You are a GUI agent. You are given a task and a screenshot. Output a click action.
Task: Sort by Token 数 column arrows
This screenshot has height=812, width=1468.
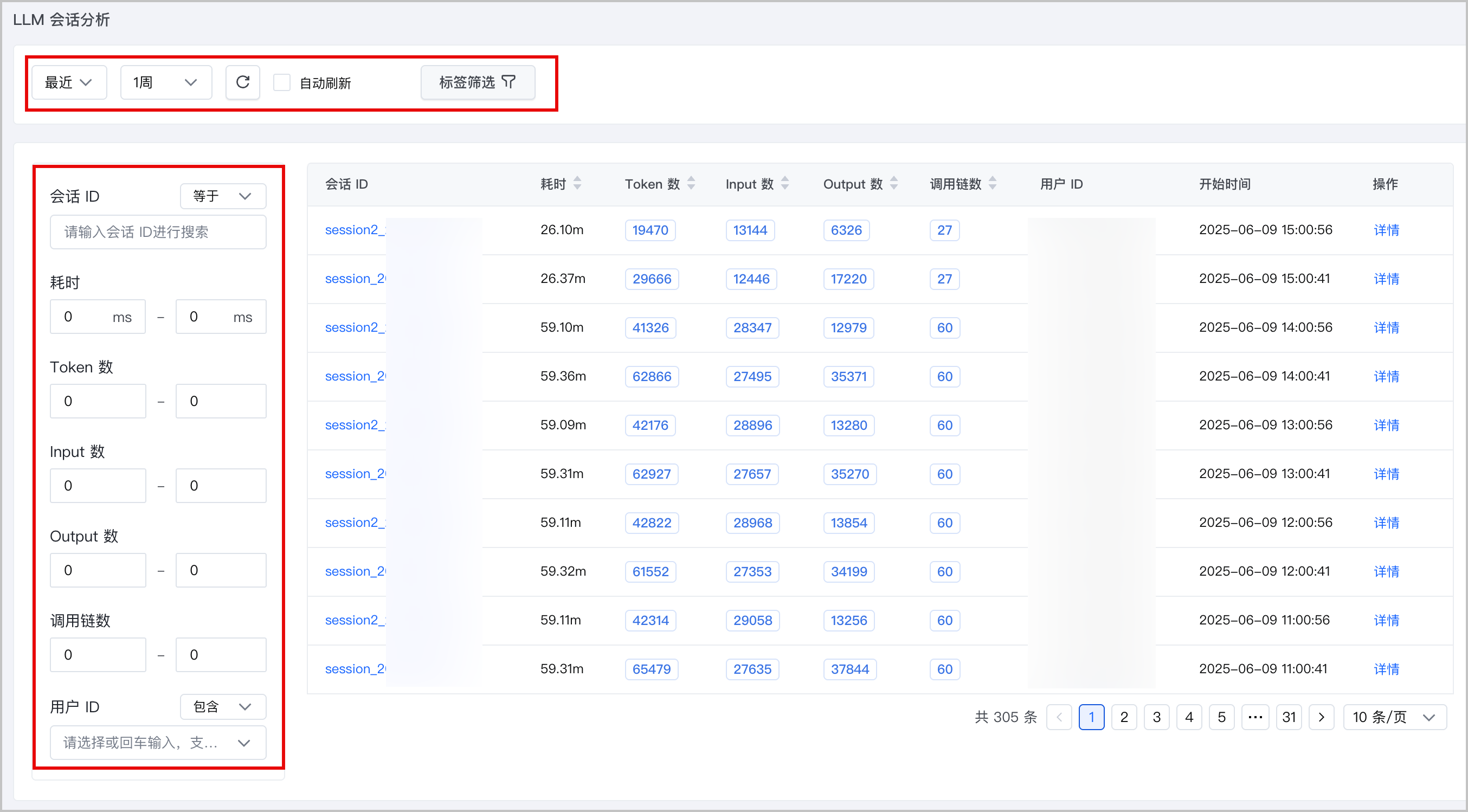click(691, 183)
